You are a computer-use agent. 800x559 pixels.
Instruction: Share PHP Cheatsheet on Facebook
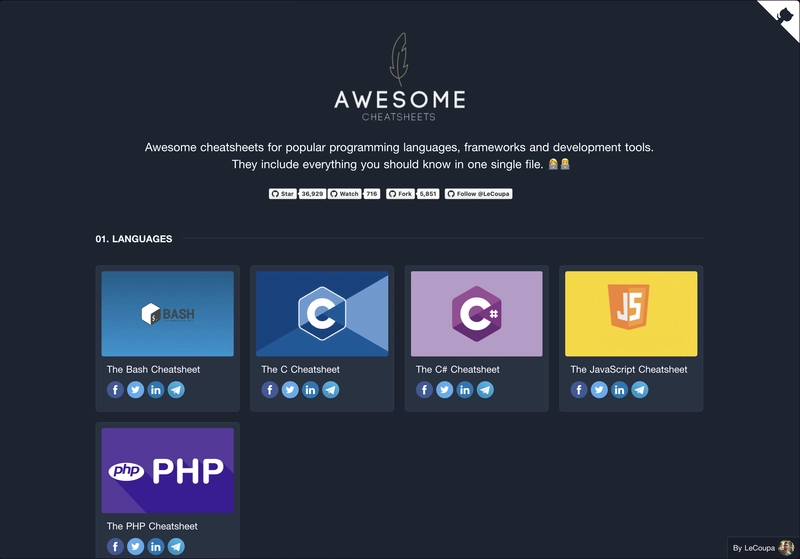115,546
